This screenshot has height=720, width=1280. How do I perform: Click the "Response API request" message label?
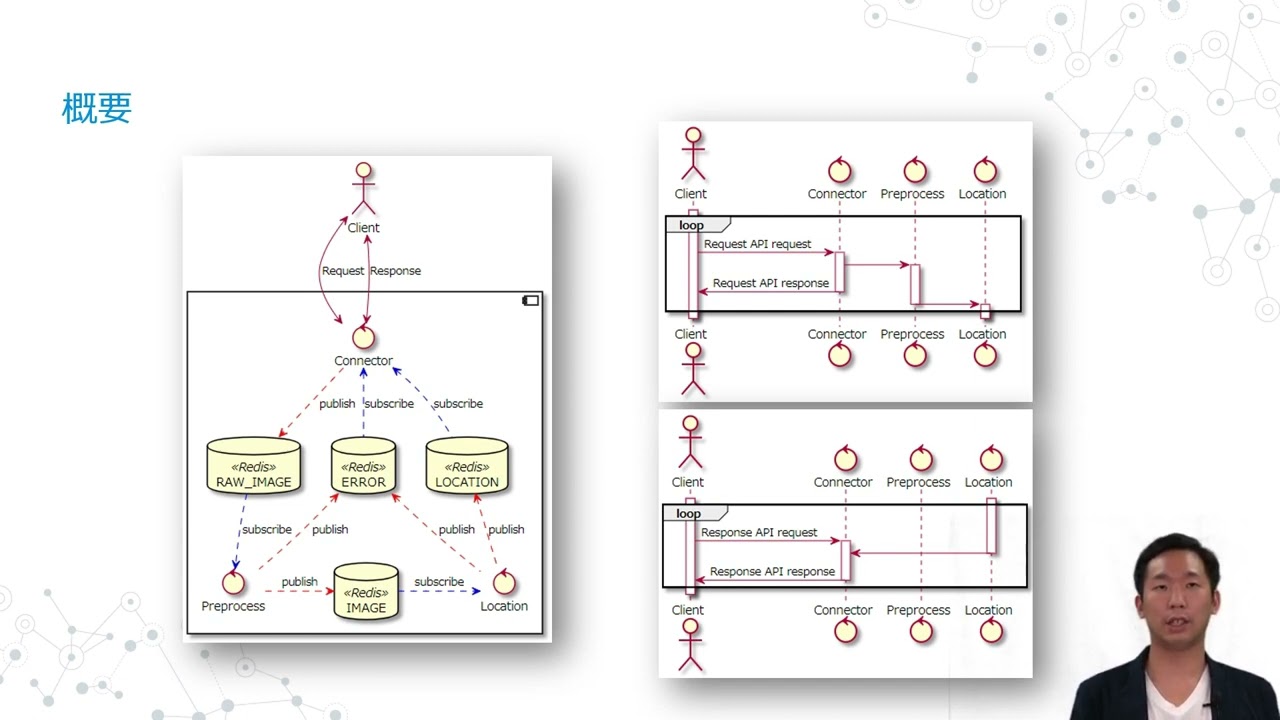(759, 533)
